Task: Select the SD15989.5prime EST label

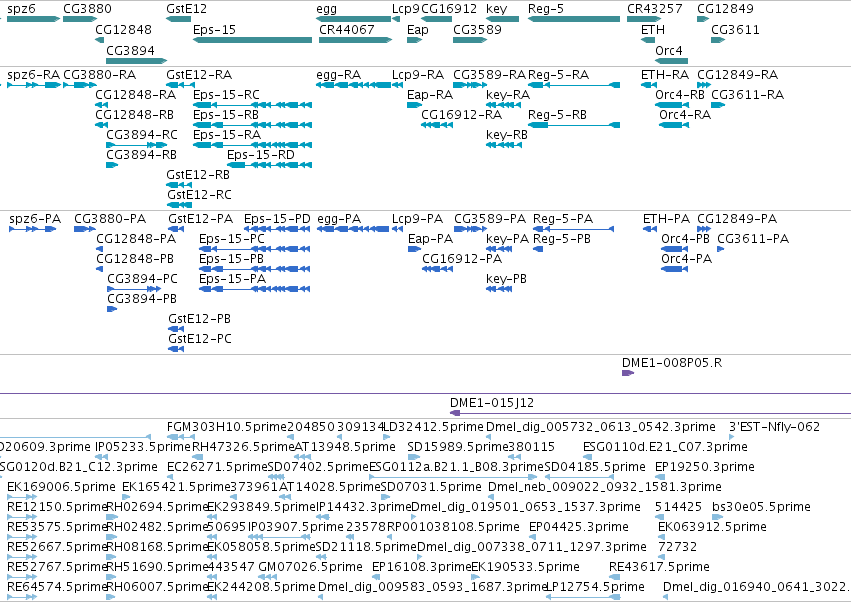Action: tap(458, 447)
